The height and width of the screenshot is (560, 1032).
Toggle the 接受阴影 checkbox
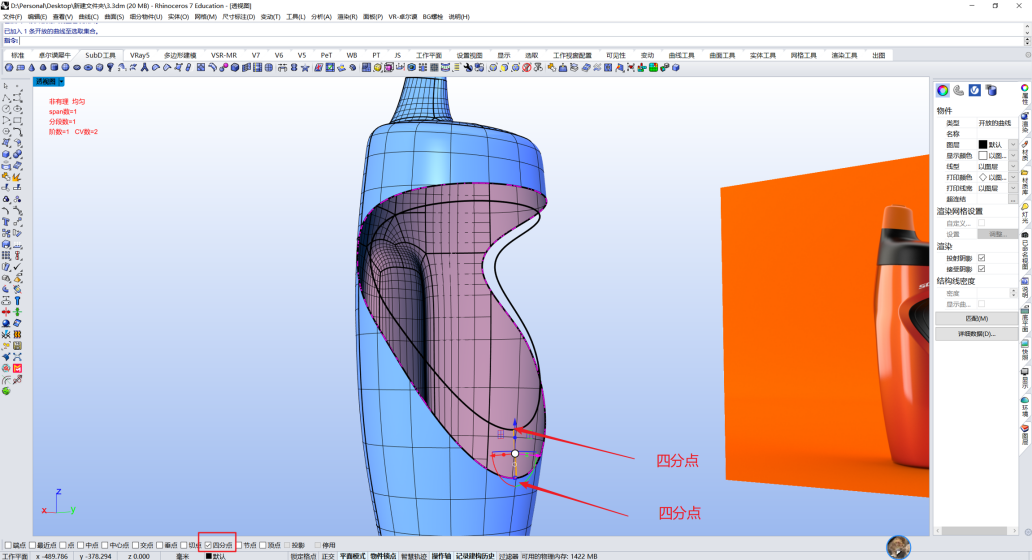(x=981, y=269)
